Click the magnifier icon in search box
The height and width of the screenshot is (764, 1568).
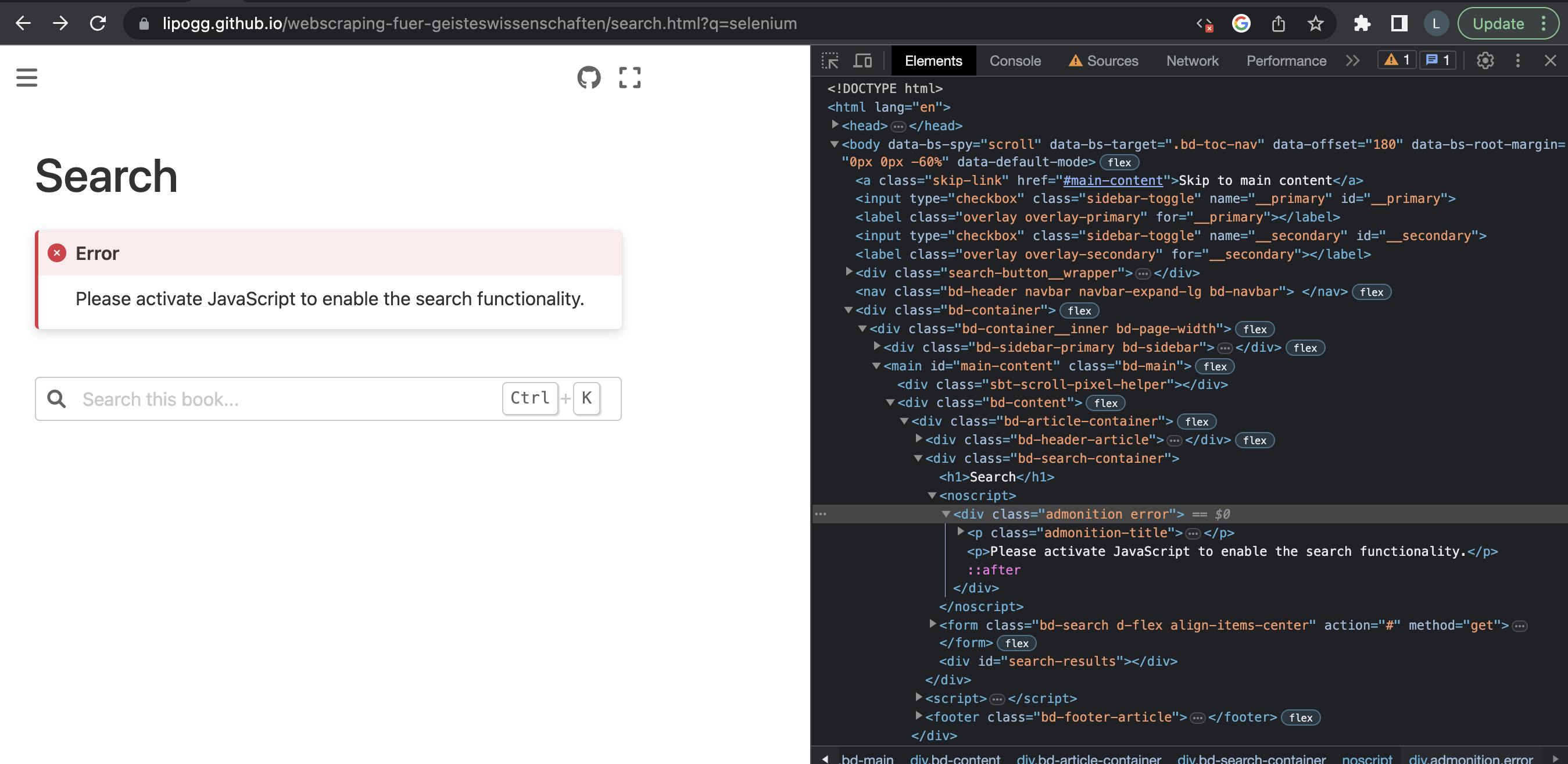(56, 399)
